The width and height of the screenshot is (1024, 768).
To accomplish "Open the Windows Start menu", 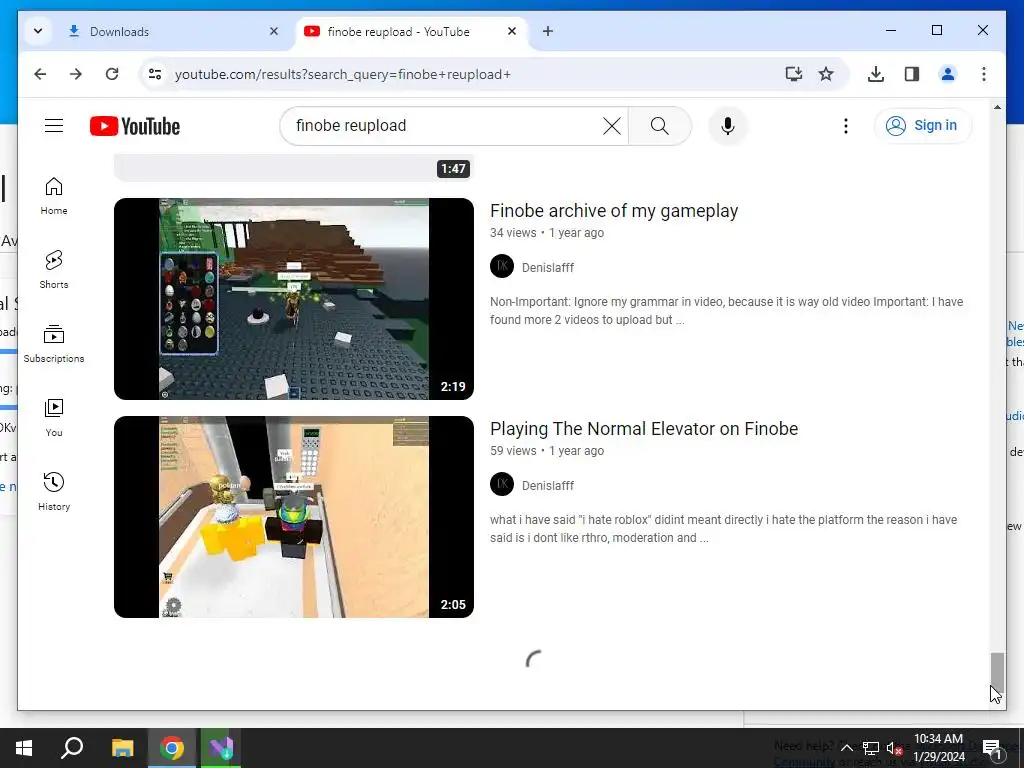I will point(24,748).
